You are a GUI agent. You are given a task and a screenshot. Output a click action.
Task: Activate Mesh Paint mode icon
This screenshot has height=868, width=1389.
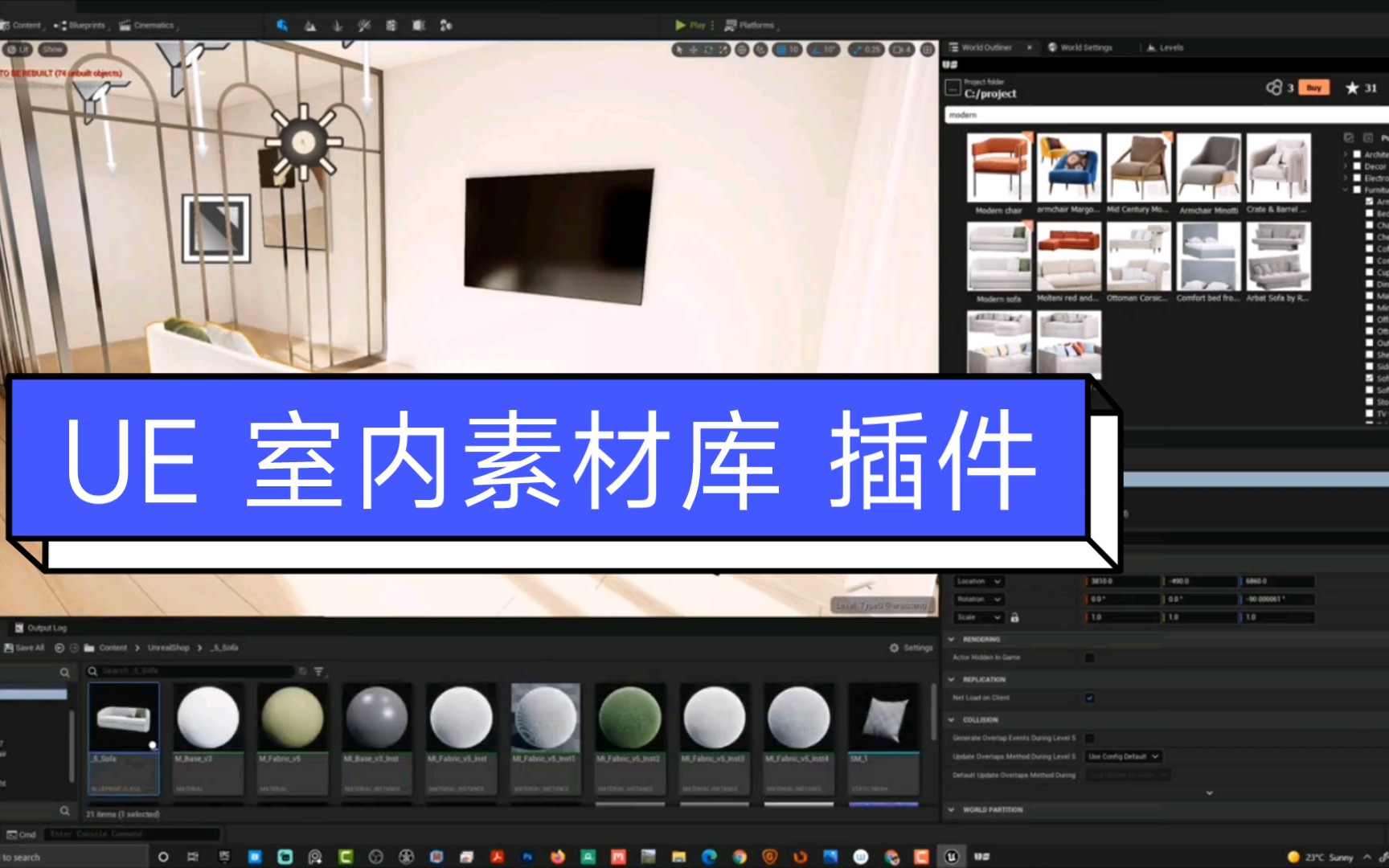[364, 25]
